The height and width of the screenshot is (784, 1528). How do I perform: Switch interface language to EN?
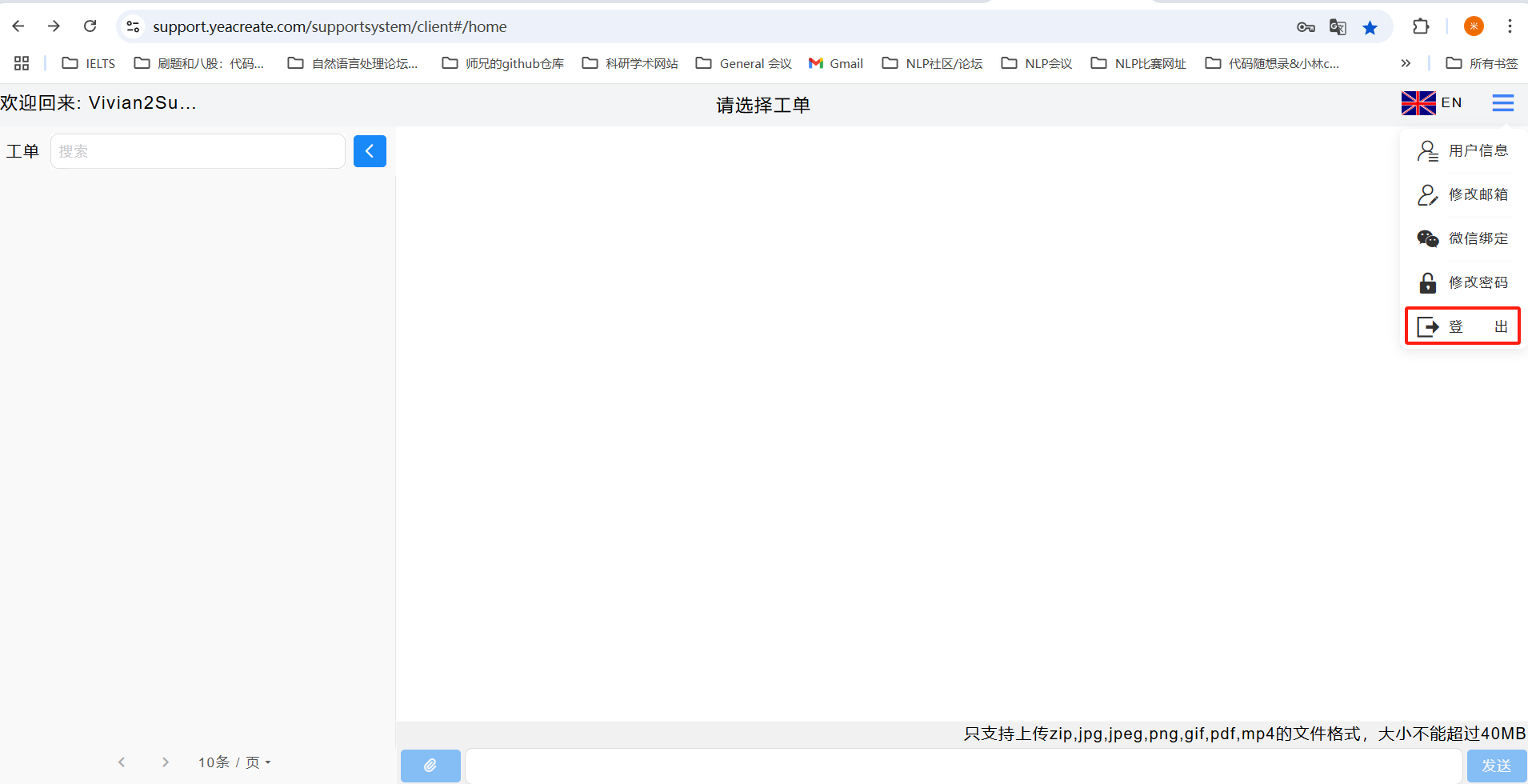[1451, 102]
